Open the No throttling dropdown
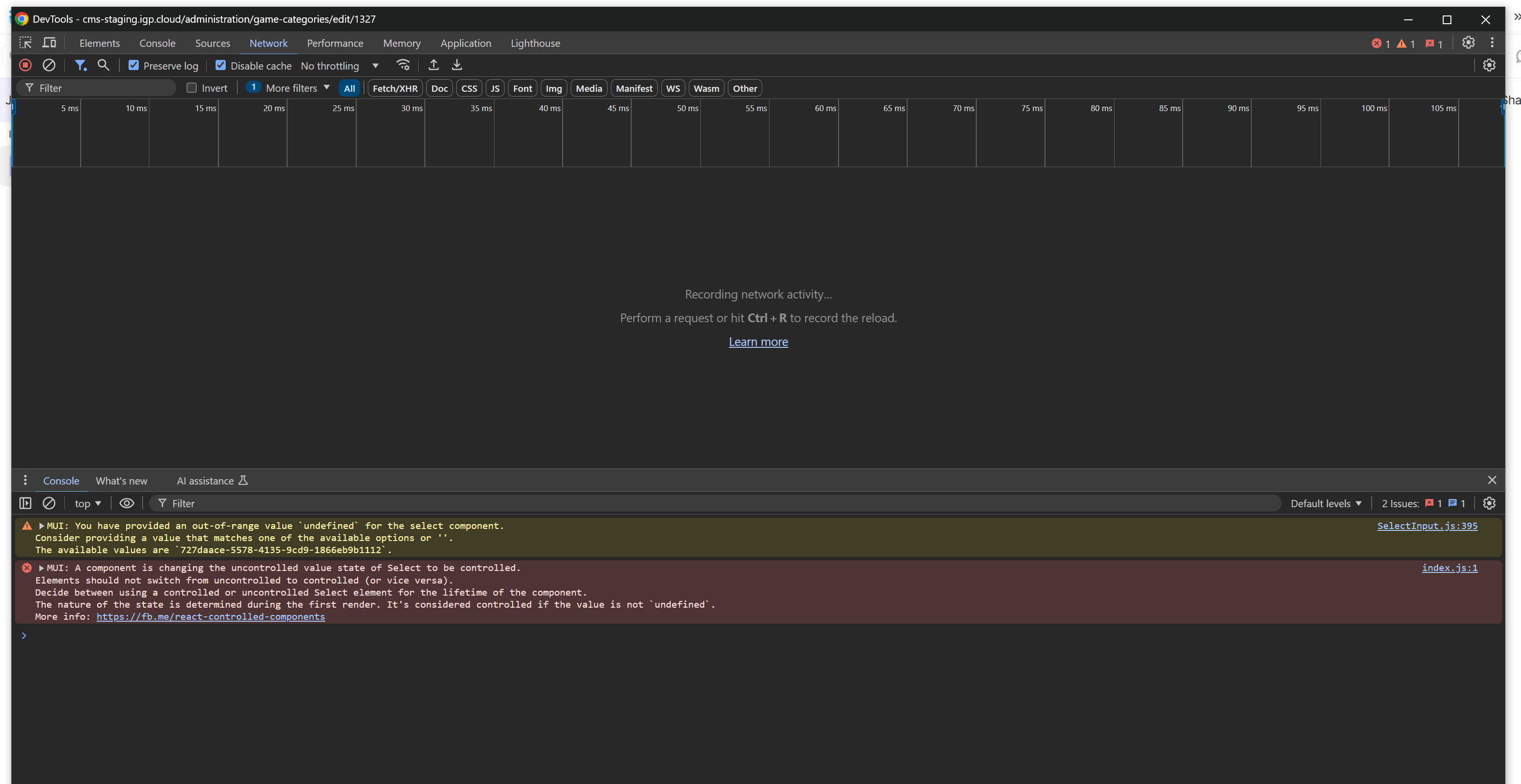1521x784 pixels. (339, 66)
